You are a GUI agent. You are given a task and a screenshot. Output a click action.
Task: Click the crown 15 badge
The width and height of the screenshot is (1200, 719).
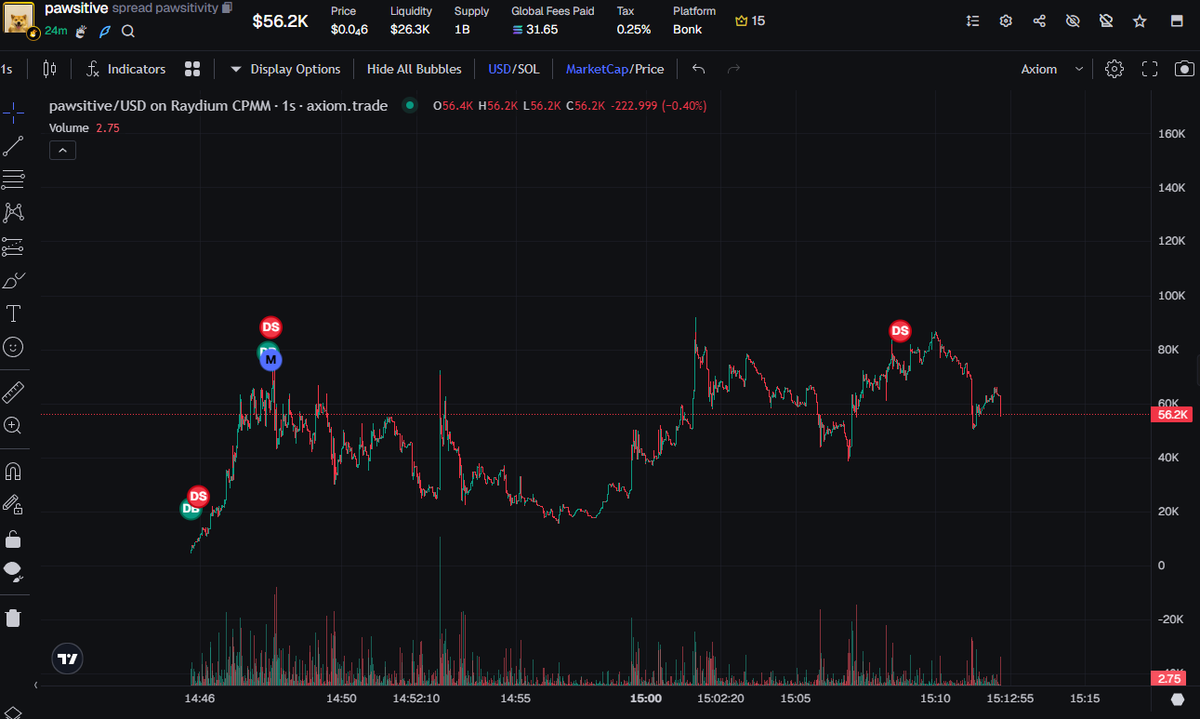click(x=750, y=20)
